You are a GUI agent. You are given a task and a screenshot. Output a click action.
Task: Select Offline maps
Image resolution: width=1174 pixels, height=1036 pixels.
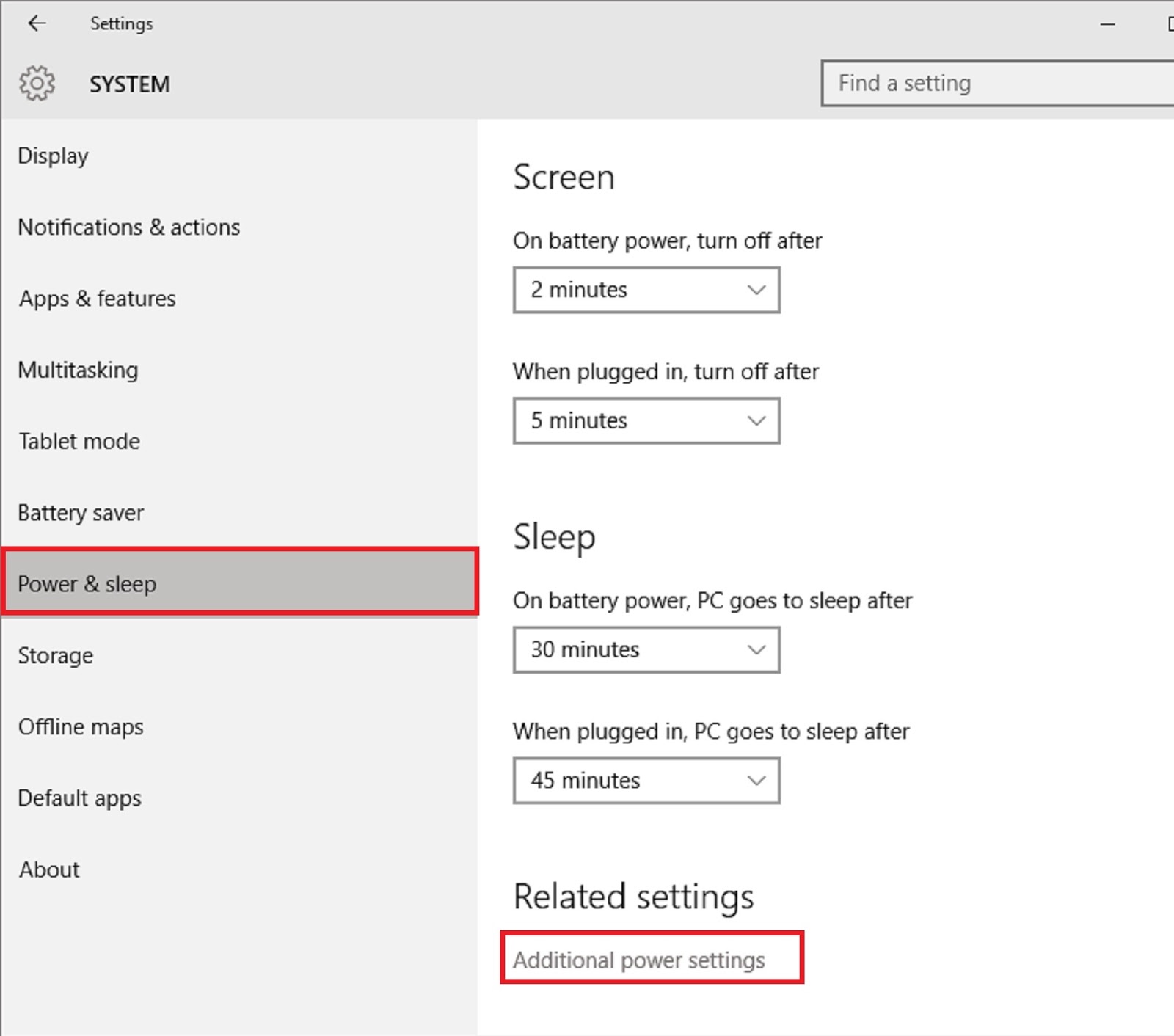pos(81,726)
